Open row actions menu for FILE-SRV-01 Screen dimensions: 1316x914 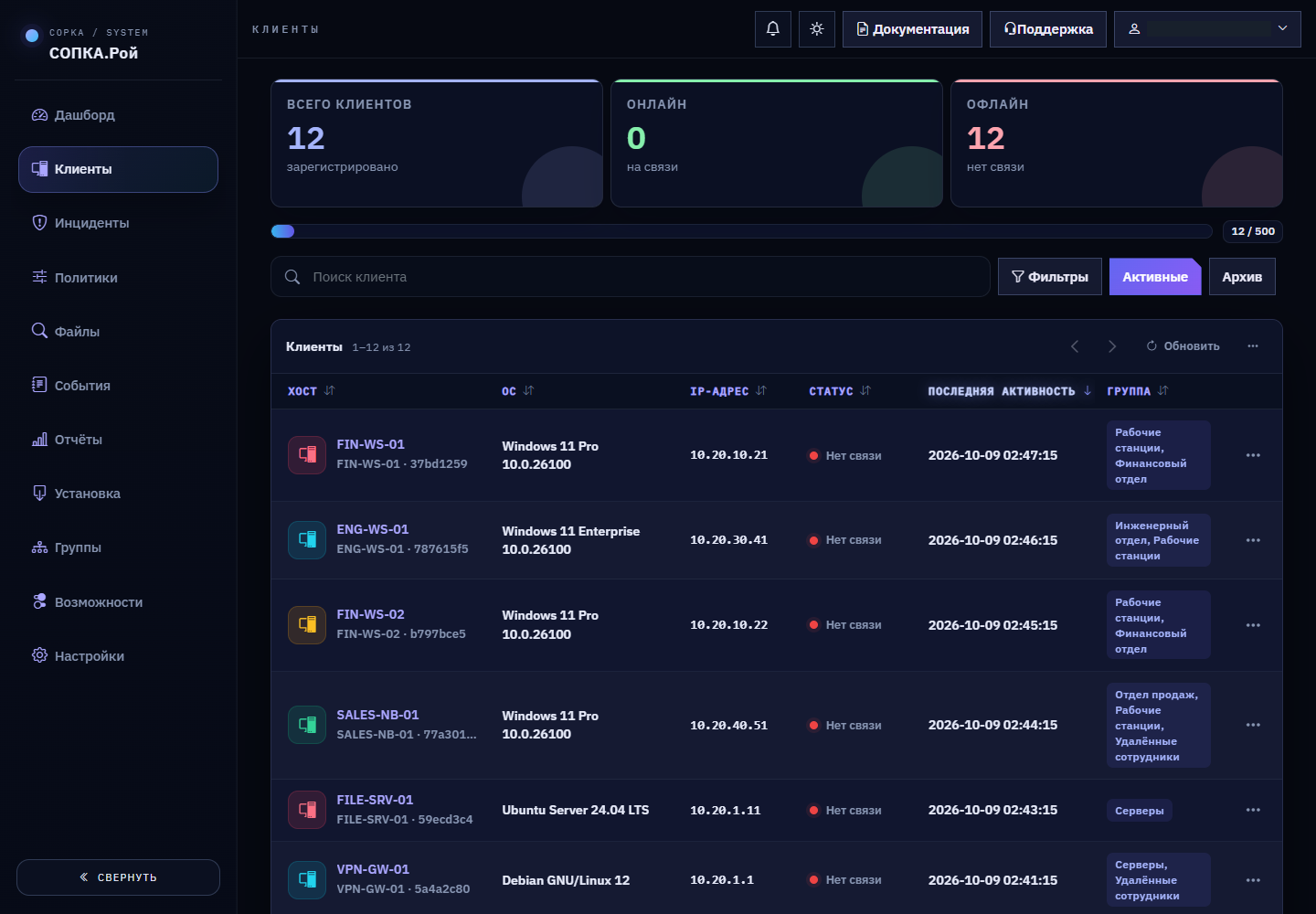tap(1253, 810)
